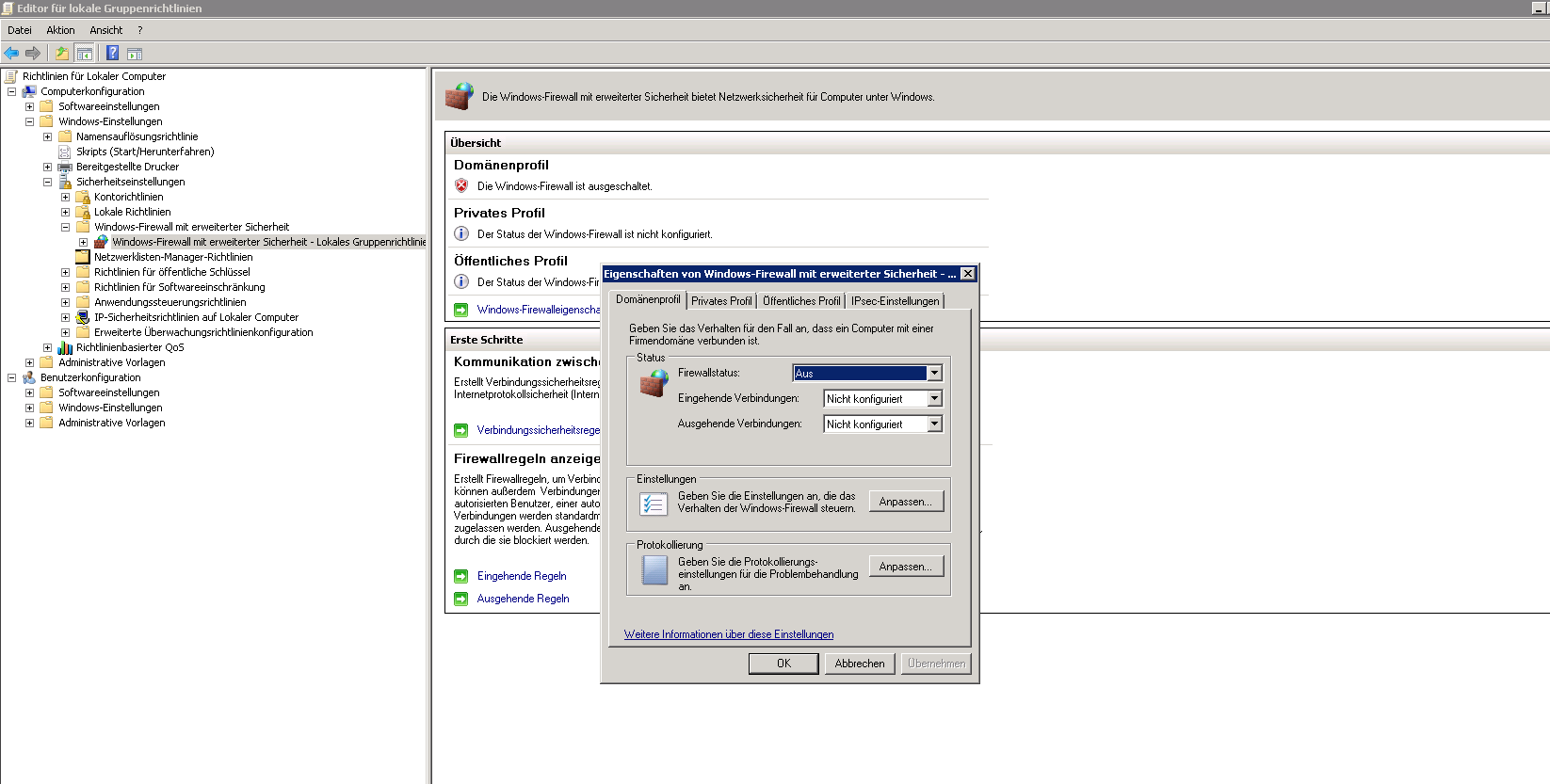Expand Richtlinien für öffentliche Schlüssel node
1550x784 pixels.
pyautogui.click(x=65, y=272)
